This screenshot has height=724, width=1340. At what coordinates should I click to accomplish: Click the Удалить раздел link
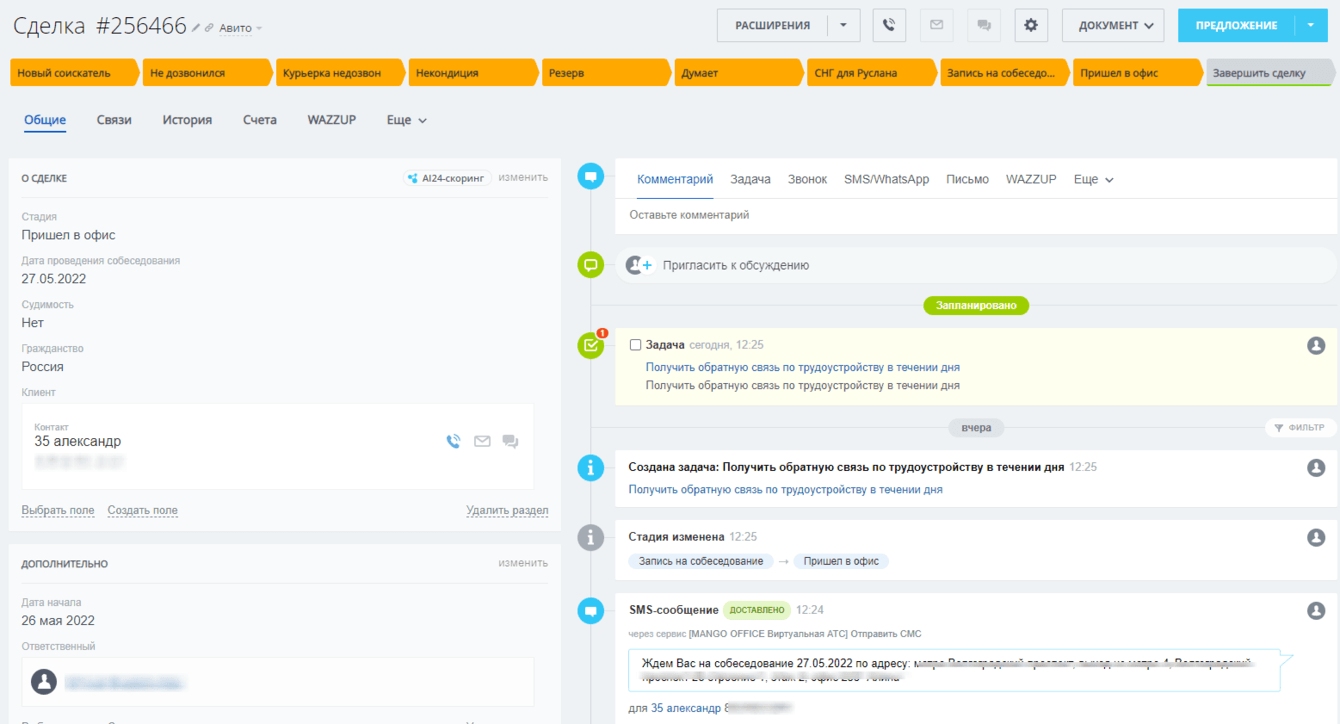(507, 511)
